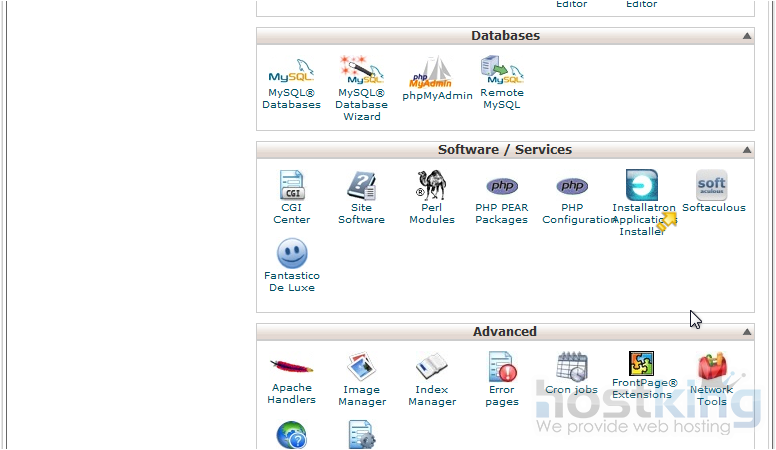The image size is (776, 450).
Task: Collapse the Databases section
Action: click(746, 36)
